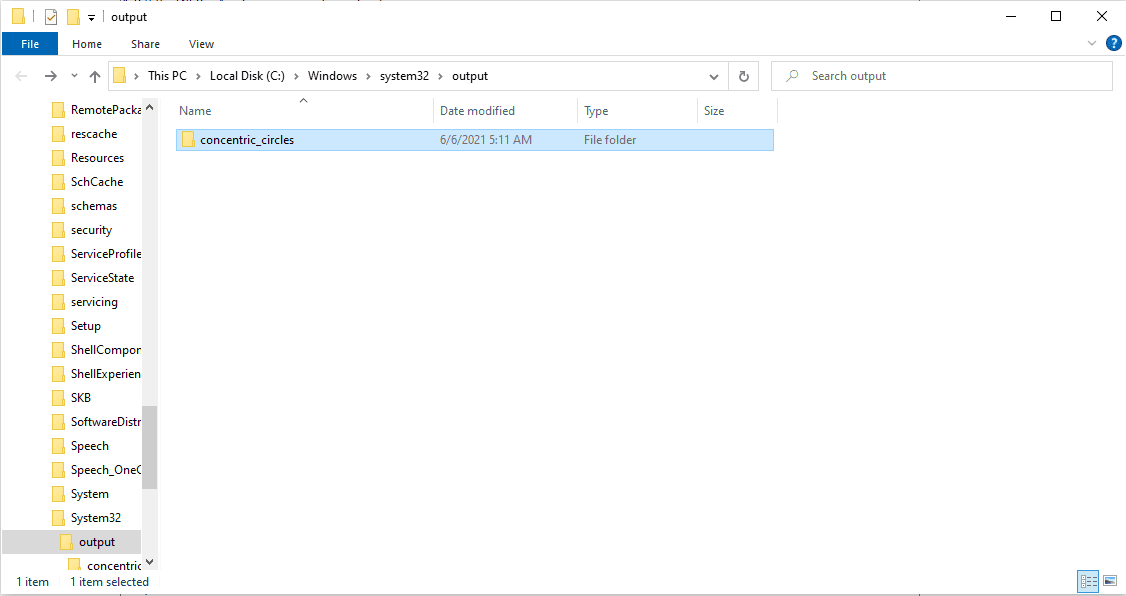Click the refresh icon in the address bar

742,76
